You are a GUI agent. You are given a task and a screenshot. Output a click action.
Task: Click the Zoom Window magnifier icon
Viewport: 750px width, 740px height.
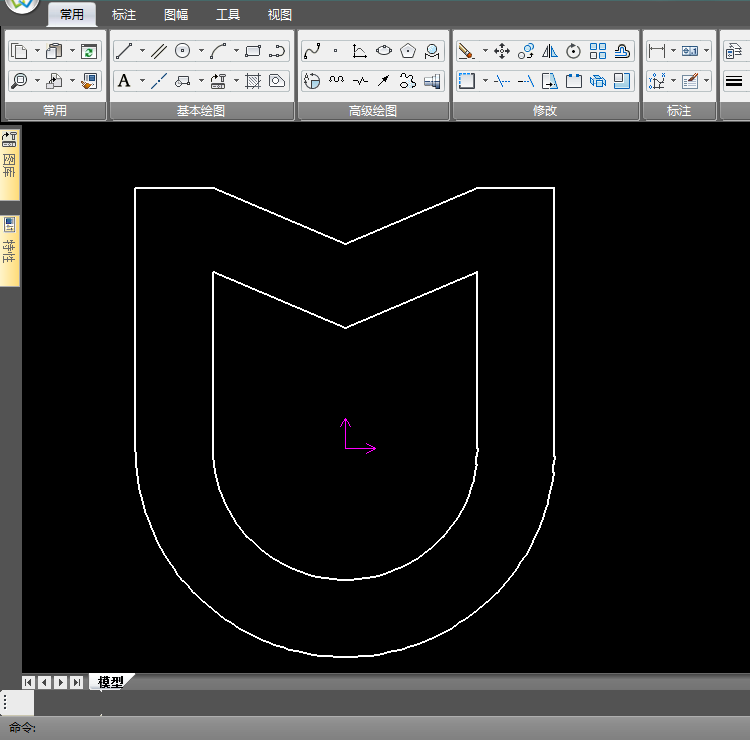click(19, 81)
